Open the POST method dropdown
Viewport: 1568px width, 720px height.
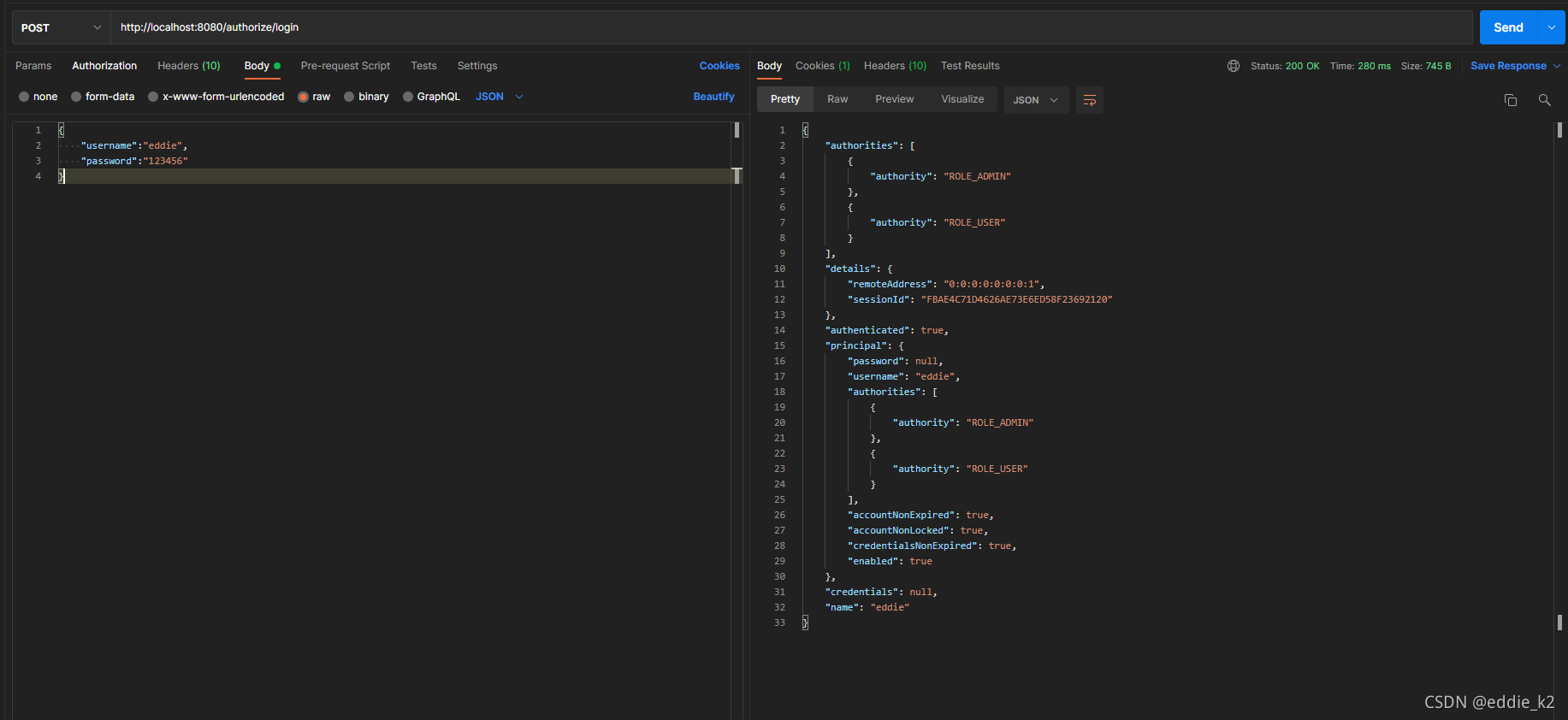point(61,27)
